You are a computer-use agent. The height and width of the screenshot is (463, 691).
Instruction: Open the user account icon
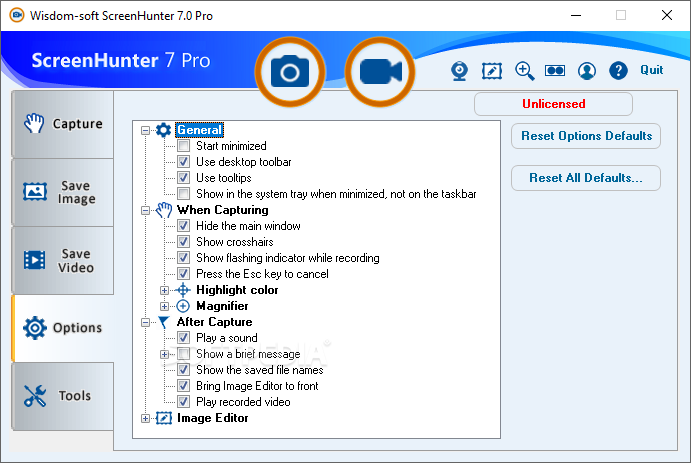tap(587, 70)
